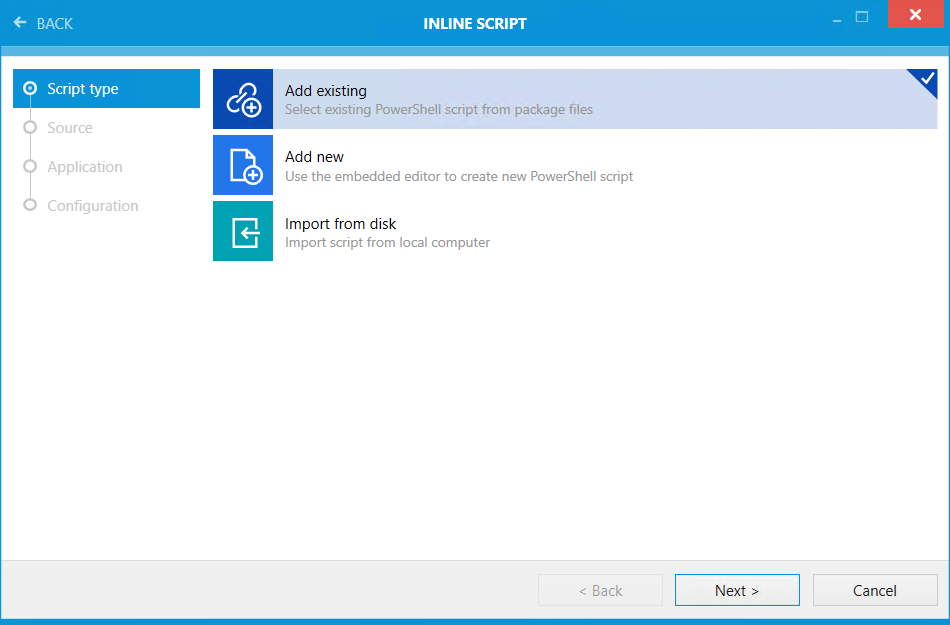Click the BACK label in title bar
Screen dimensions: 950x625
[x=52, y=23]
